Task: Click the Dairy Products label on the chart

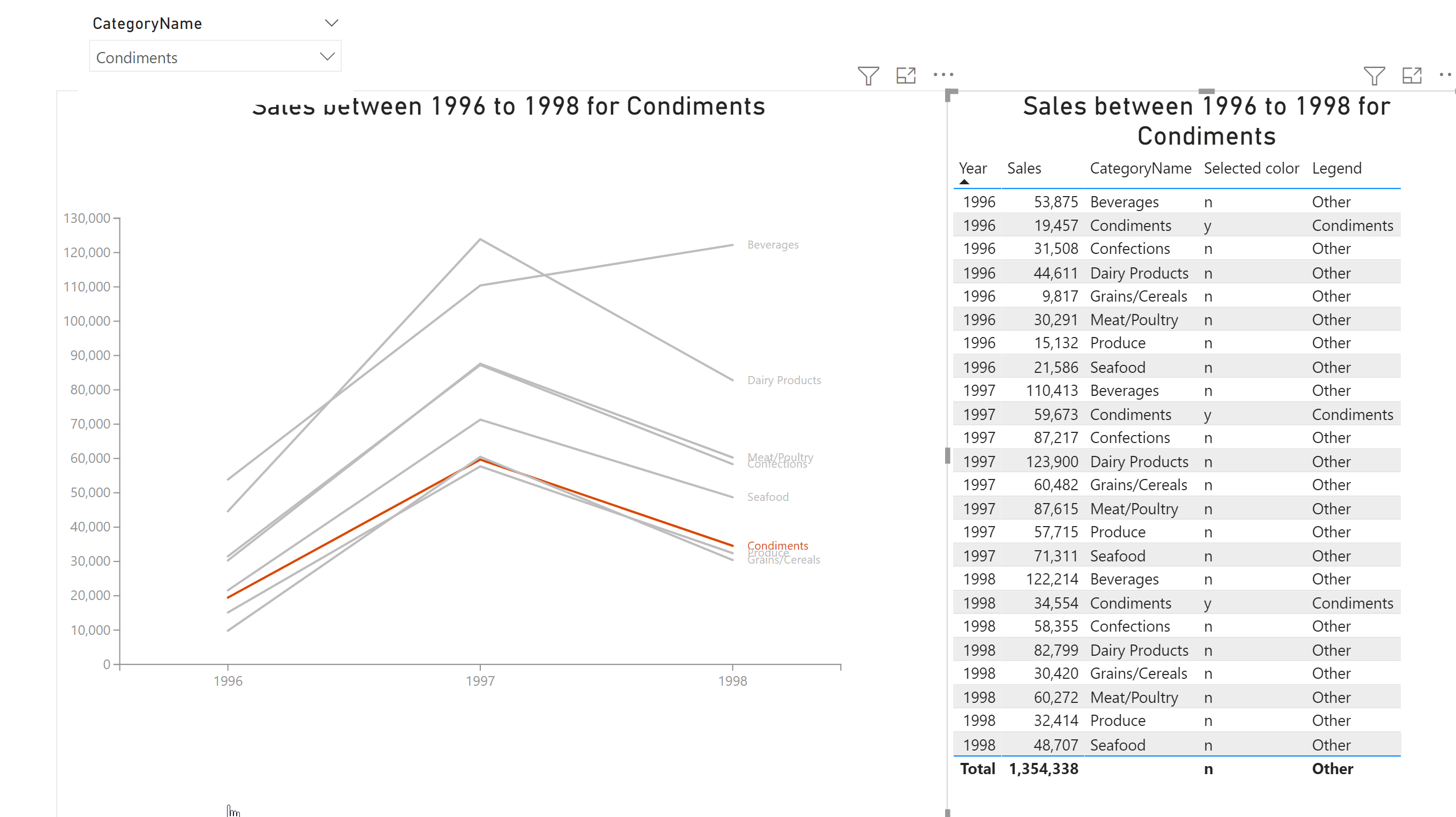Action: (784, 380)
